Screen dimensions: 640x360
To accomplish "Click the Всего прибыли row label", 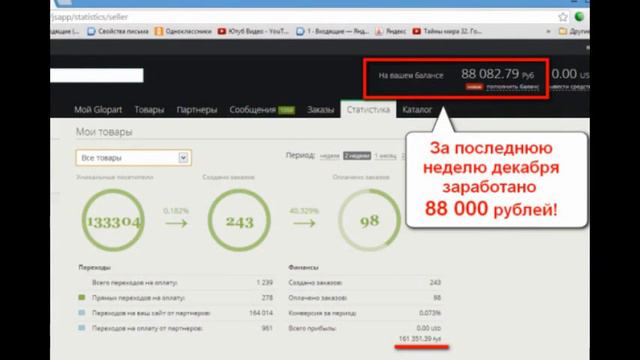I will pyautogui.click(x=312, y=328).
